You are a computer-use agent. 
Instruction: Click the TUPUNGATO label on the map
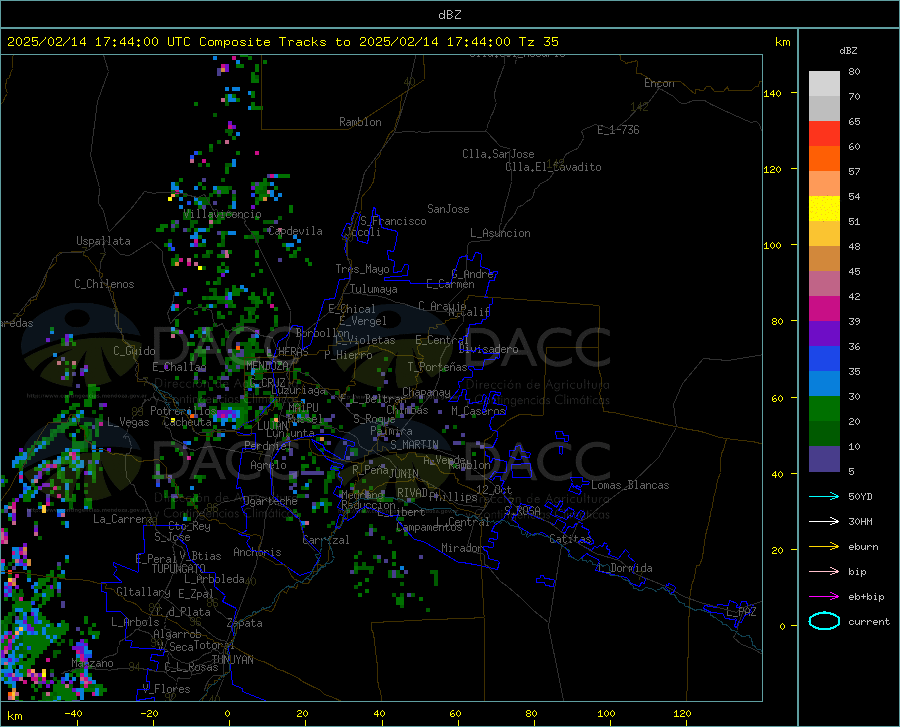[x=179, y=569]
